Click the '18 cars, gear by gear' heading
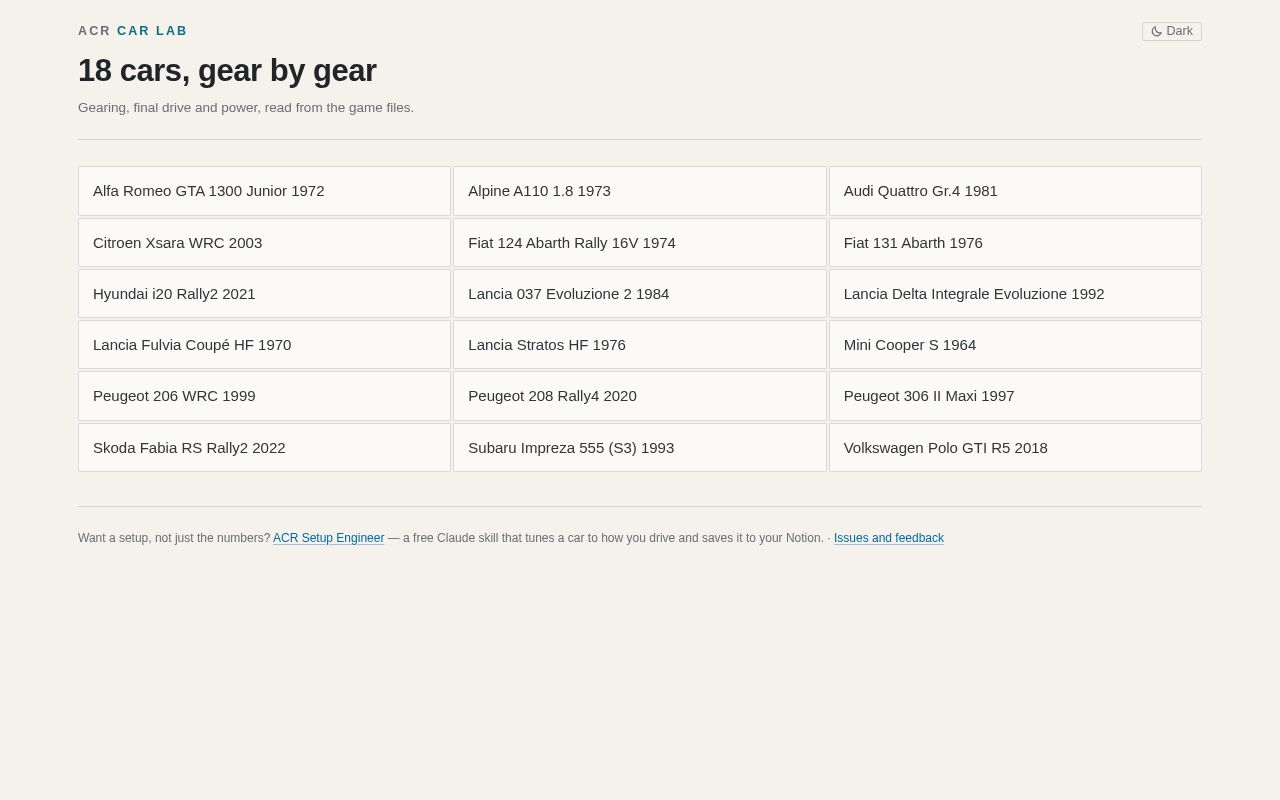This screenshot has height=800, width=1280. 227,71
